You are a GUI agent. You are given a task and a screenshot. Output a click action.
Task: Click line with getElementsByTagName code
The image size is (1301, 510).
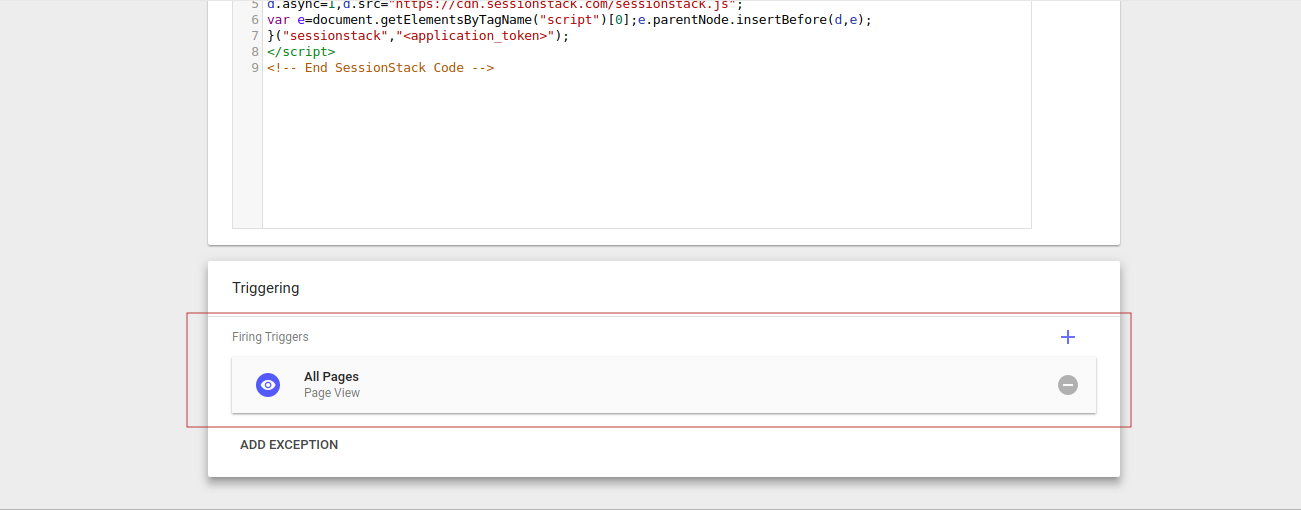(569, 20)
